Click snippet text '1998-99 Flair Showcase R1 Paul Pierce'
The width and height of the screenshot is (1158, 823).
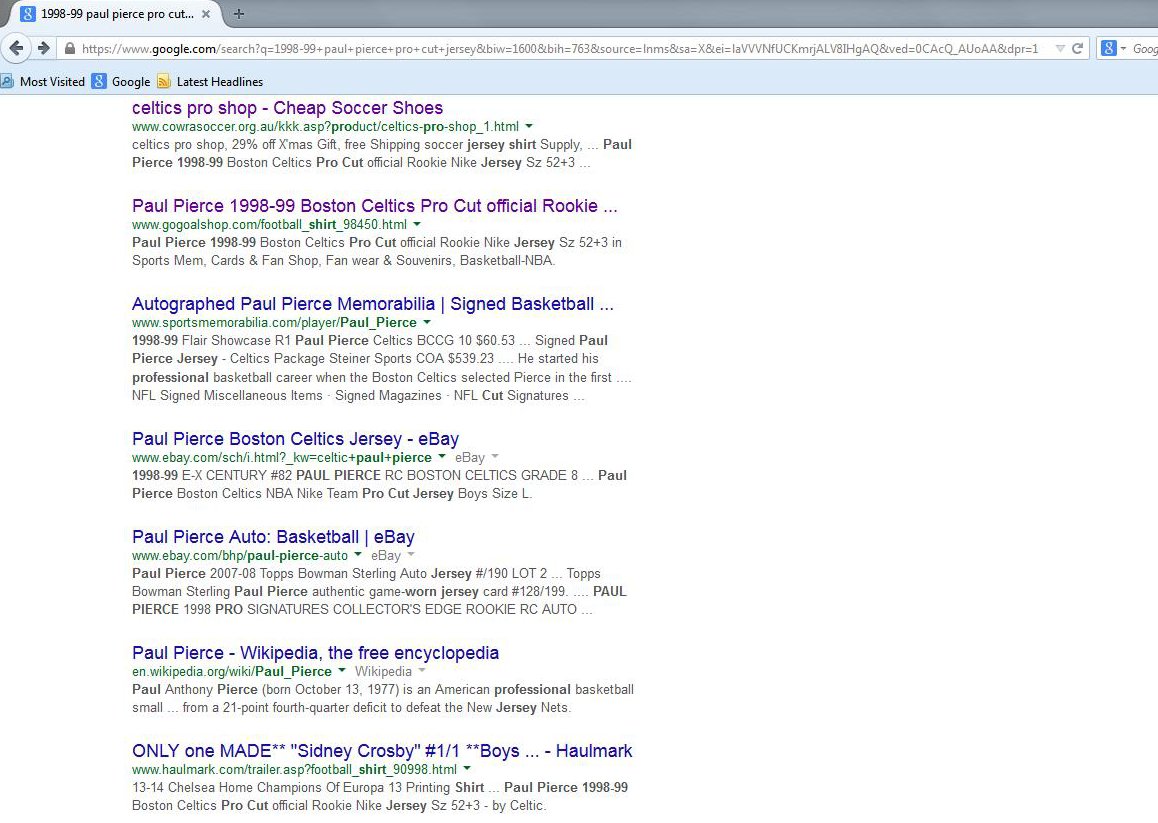point(250,341)
